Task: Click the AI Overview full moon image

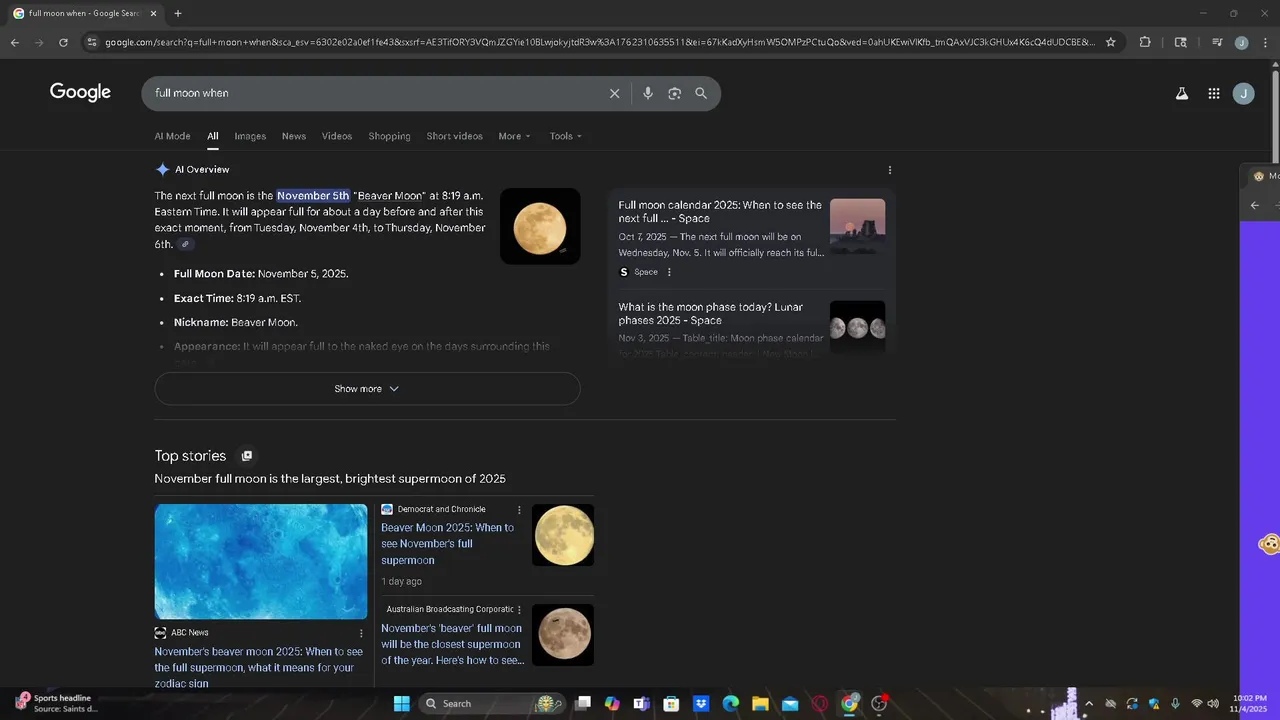Action: [540, 226]
